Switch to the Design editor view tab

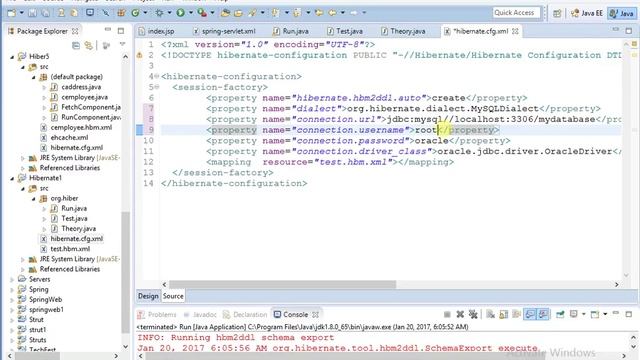pyautogui.click(x=148, y=296)
